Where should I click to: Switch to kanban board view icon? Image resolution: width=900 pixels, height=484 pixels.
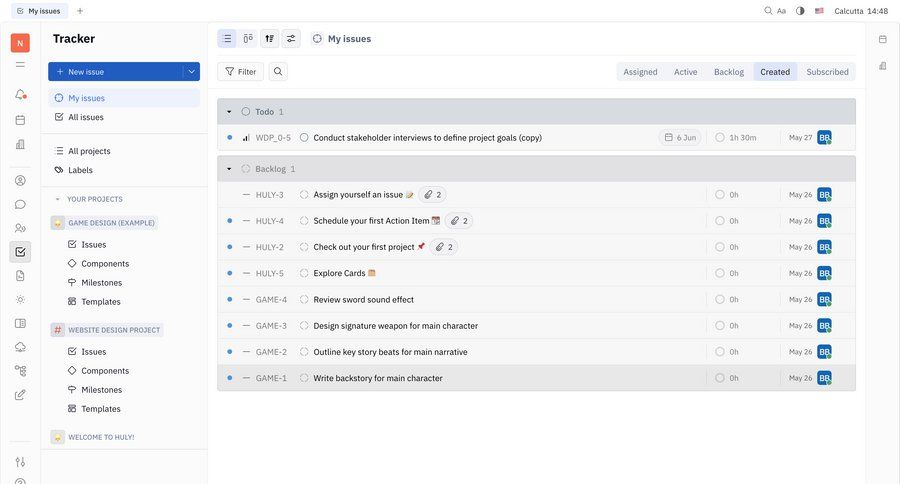[248, 38]
